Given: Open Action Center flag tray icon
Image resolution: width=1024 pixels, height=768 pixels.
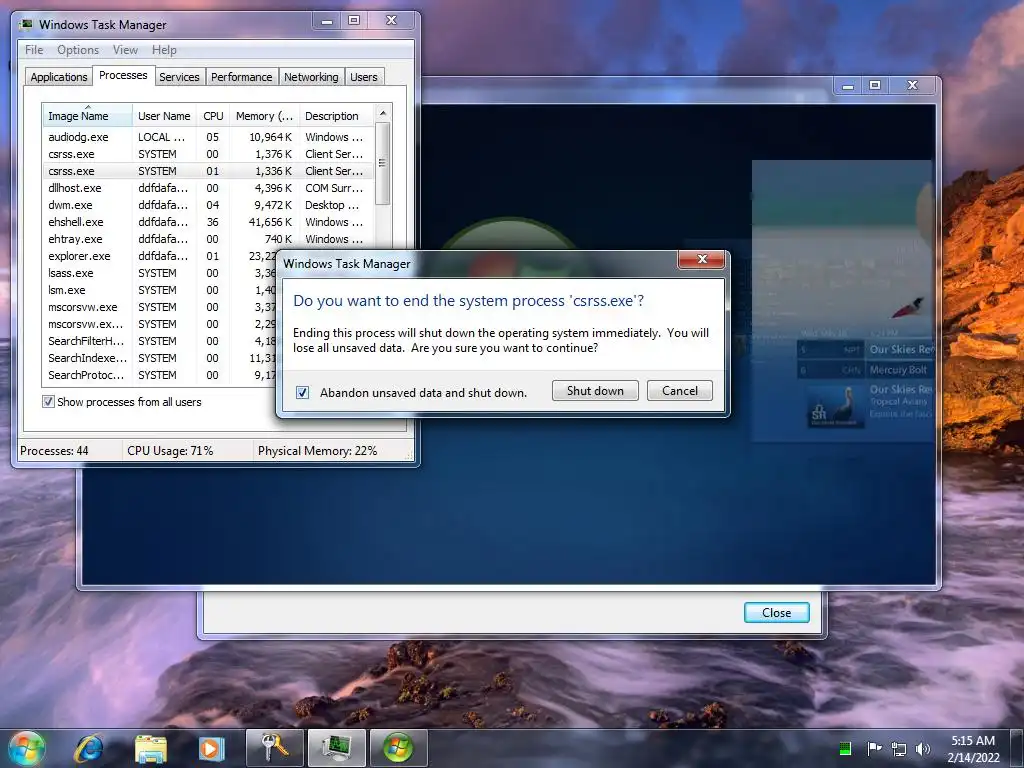Looking at the screenshot, I should 874,748.
